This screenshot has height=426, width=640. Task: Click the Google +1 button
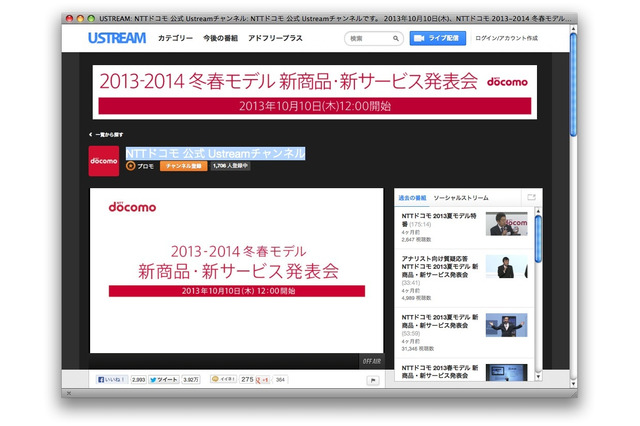(x=262, y=380)
